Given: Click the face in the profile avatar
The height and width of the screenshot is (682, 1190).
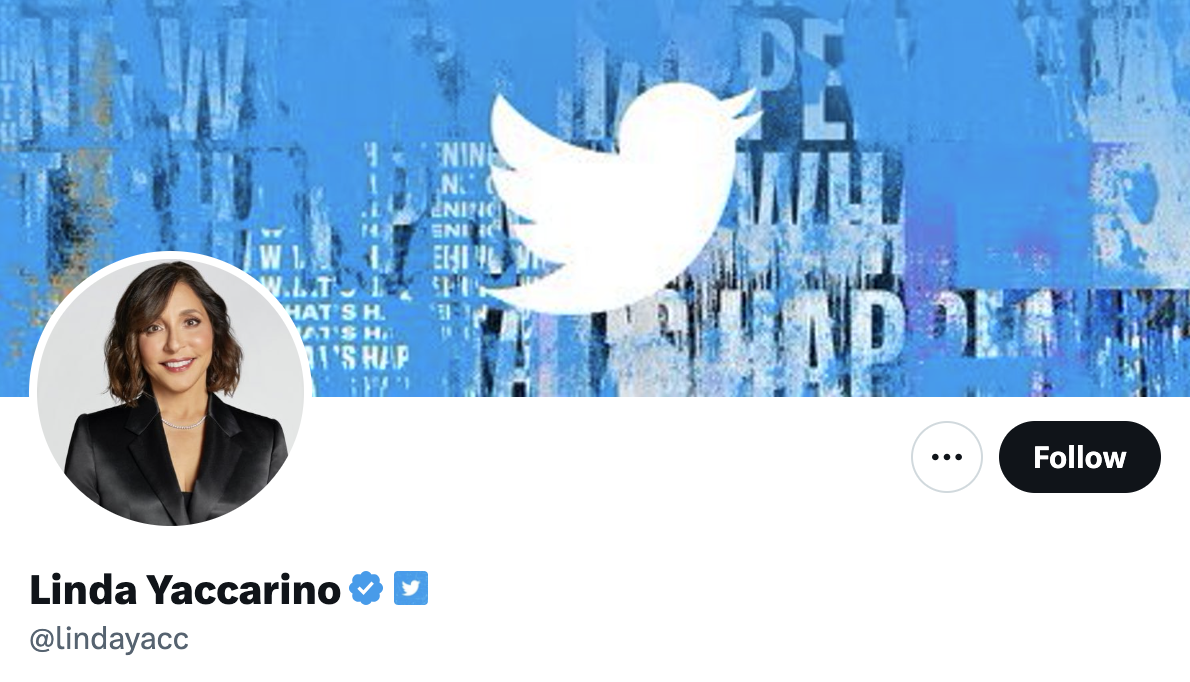Looking at the screenshot, I should (175, 334).
